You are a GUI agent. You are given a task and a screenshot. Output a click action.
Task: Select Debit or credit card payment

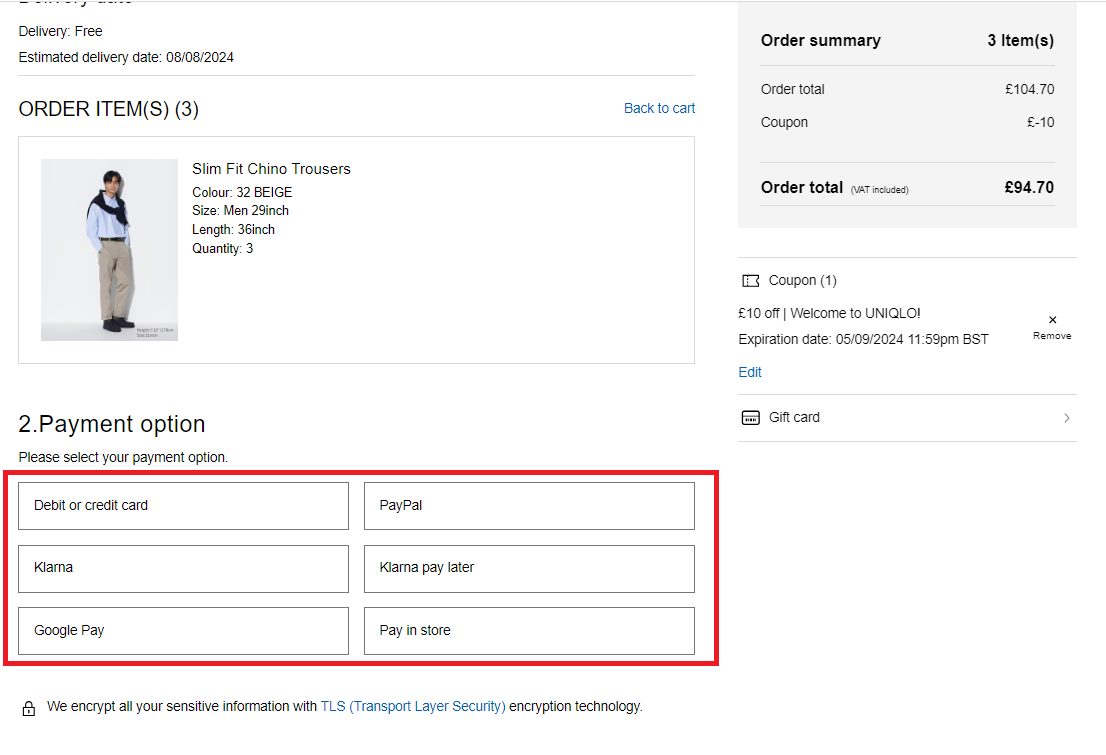183,506
